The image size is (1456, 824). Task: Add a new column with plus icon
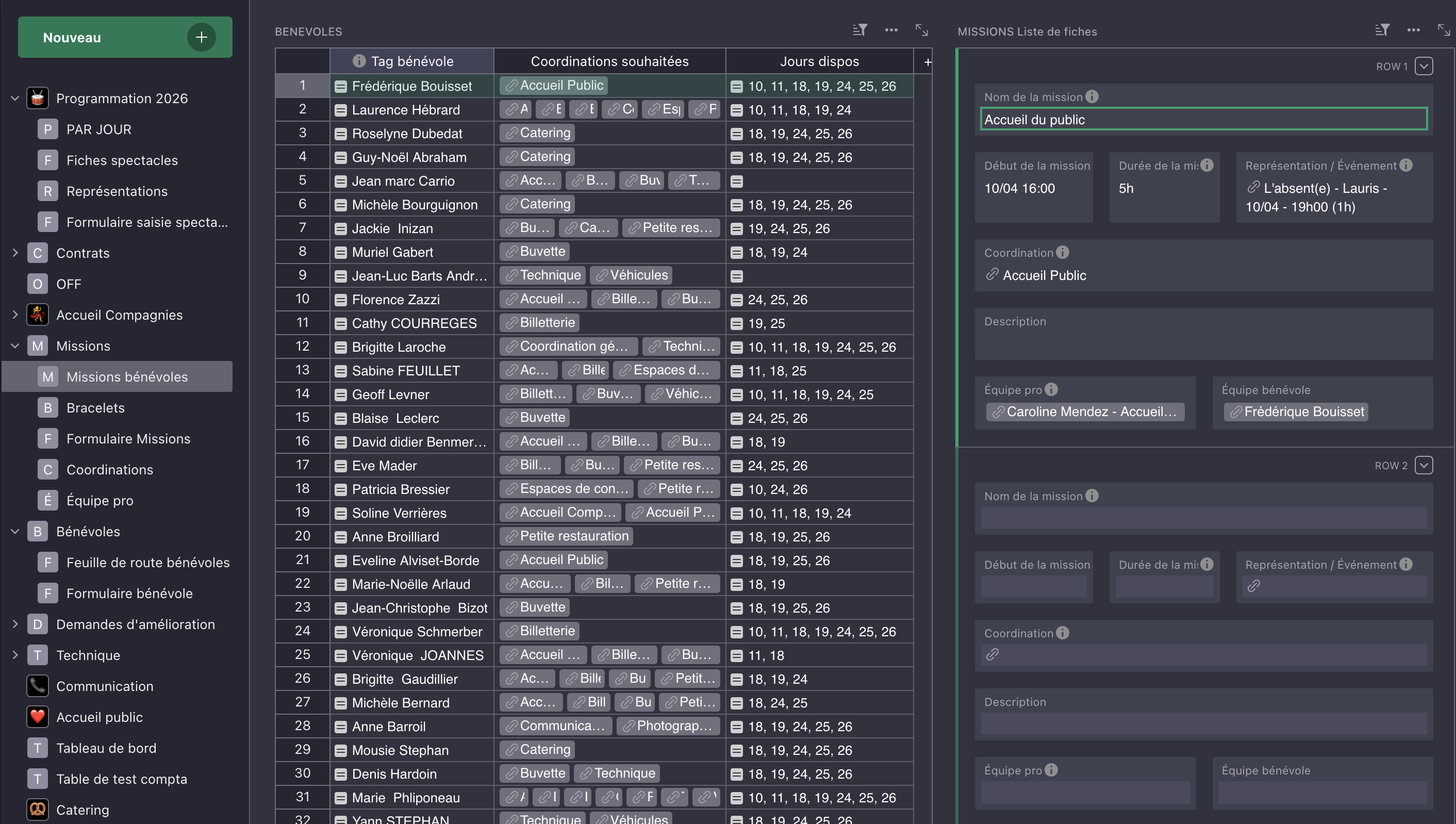point(928,62)
